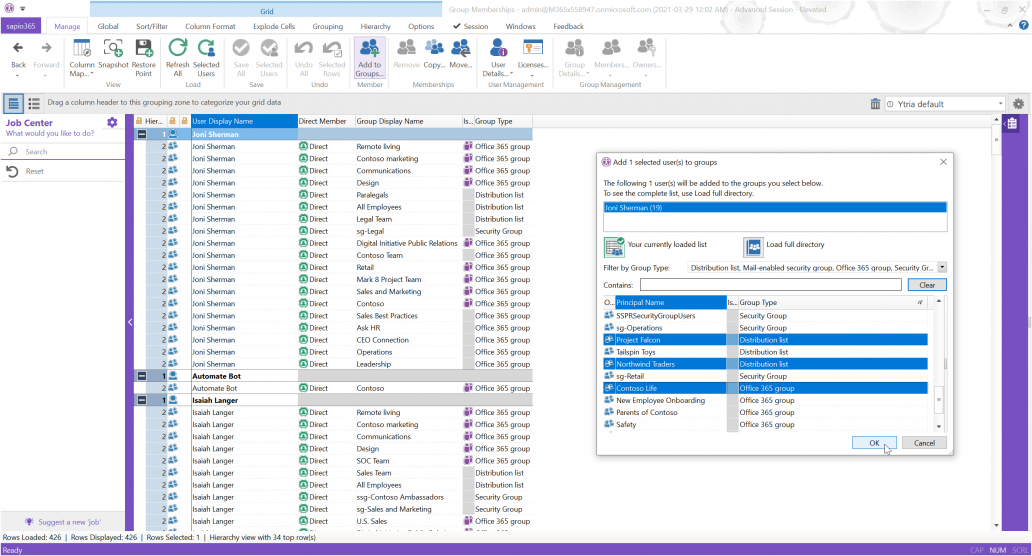Click Refresh All in the ribbon
Viewport: 1032px width, 556px height.
pyautogui.click(x=177, y=57)
